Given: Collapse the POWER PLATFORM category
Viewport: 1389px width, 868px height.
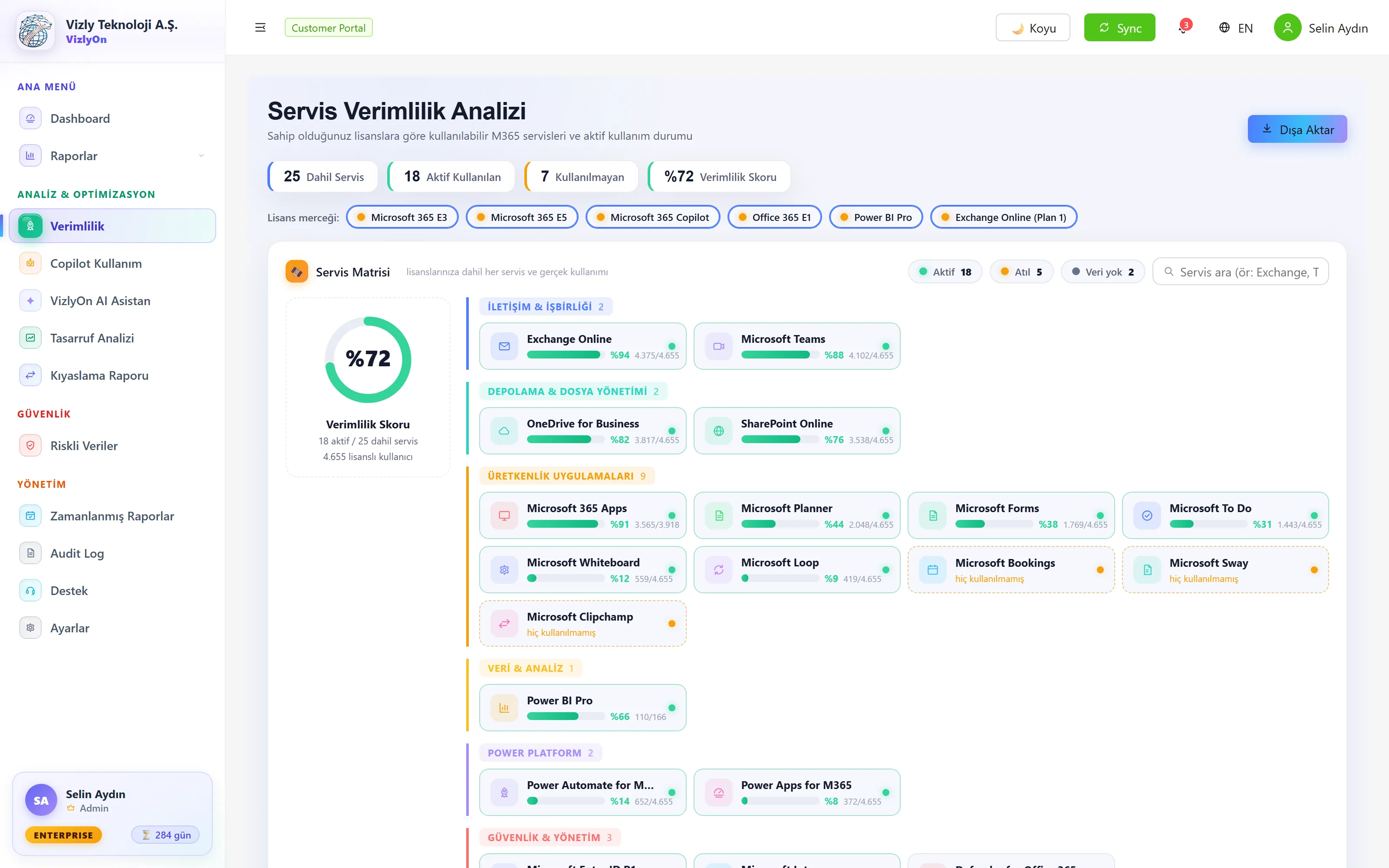Looking at the screenshot, I should [x=541, y=753].
